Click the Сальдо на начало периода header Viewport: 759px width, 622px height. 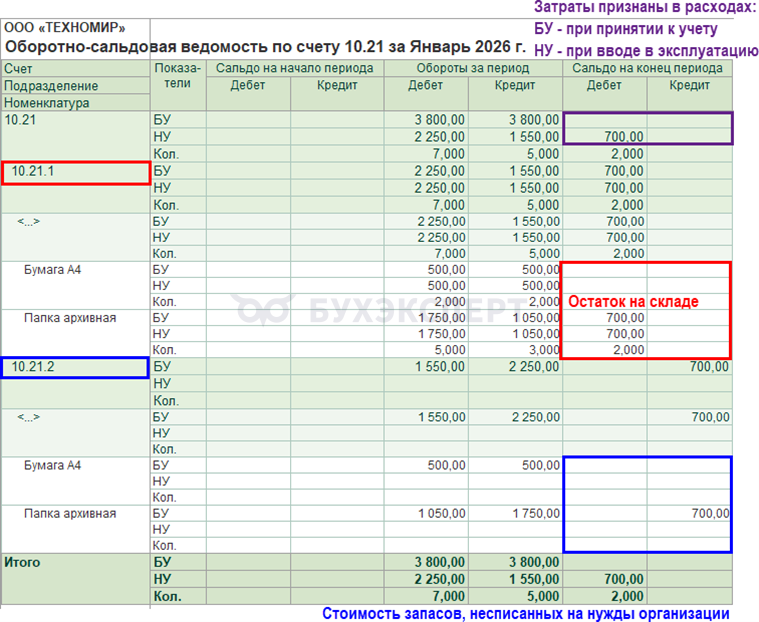pyautogui.click(x=295, y=68)
